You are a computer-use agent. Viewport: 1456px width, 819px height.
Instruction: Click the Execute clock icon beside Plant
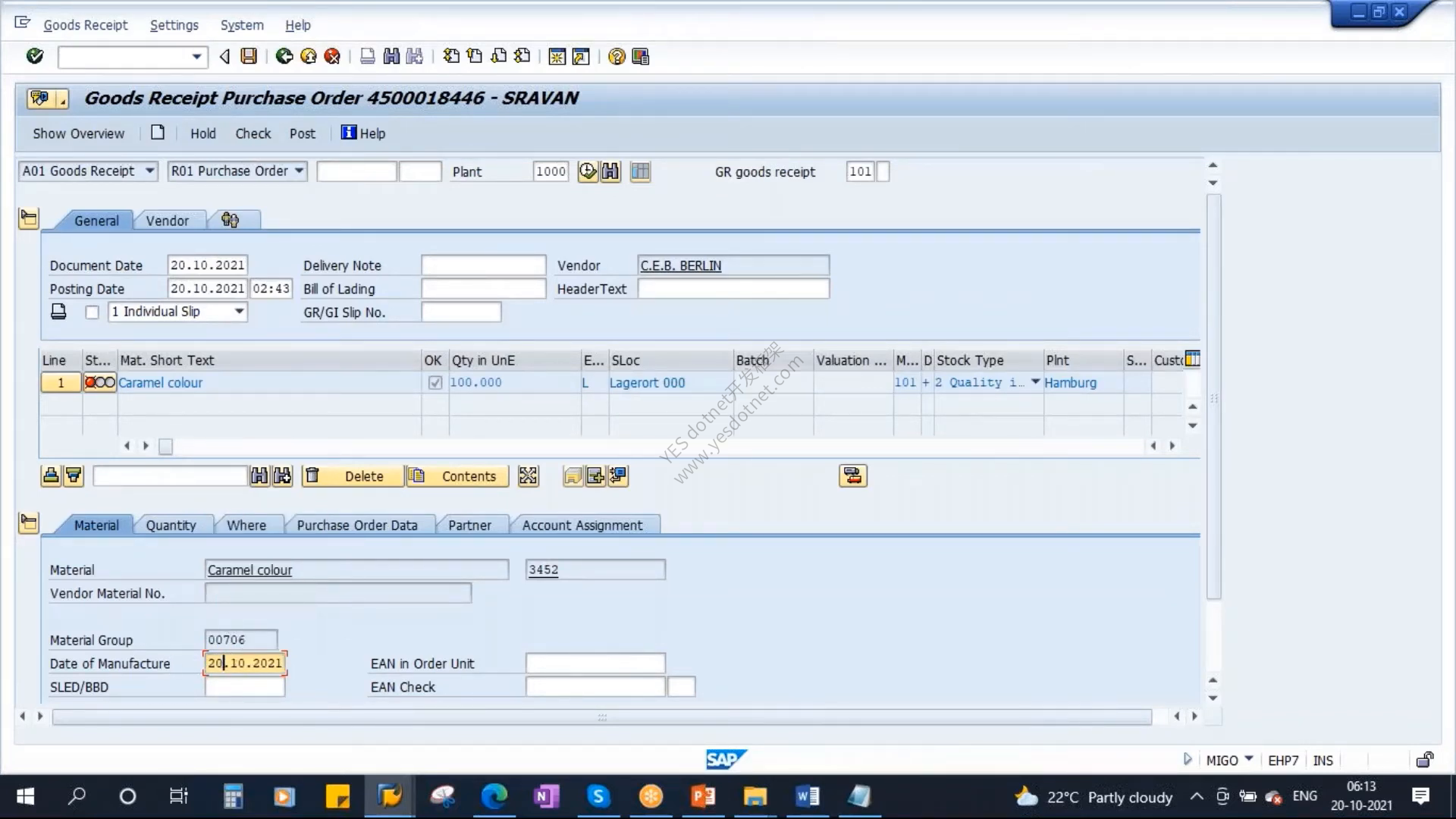[x=588, y=171]
